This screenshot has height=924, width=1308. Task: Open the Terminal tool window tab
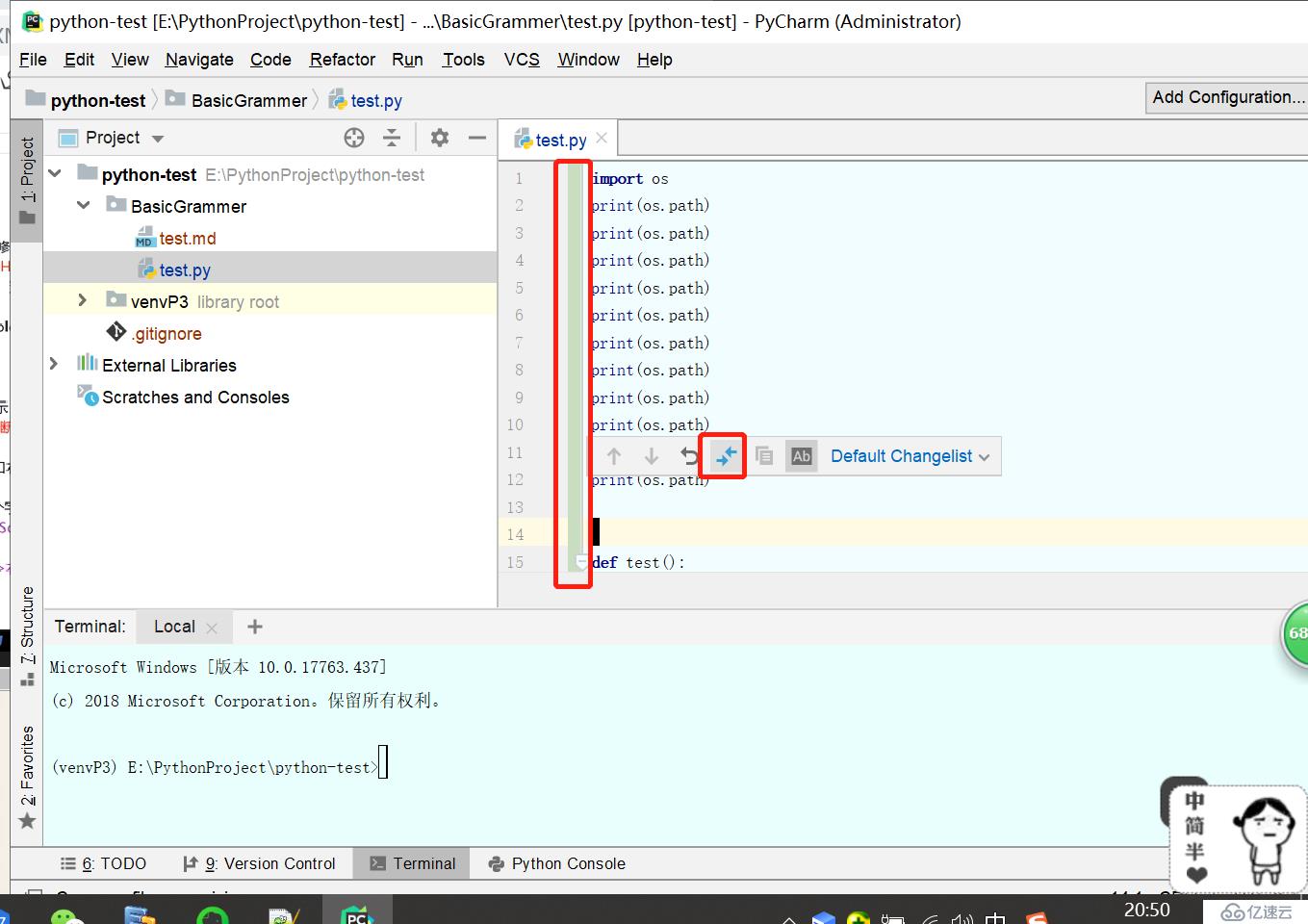[413, 864]
